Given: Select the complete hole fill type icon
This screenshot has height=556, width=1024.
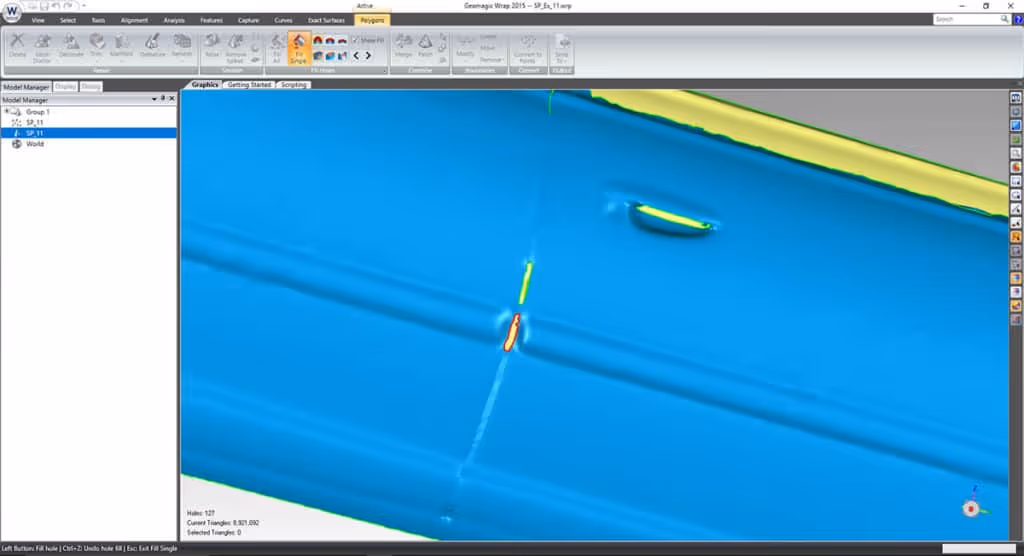Looking at the screenshot, I should coord(318,56).
